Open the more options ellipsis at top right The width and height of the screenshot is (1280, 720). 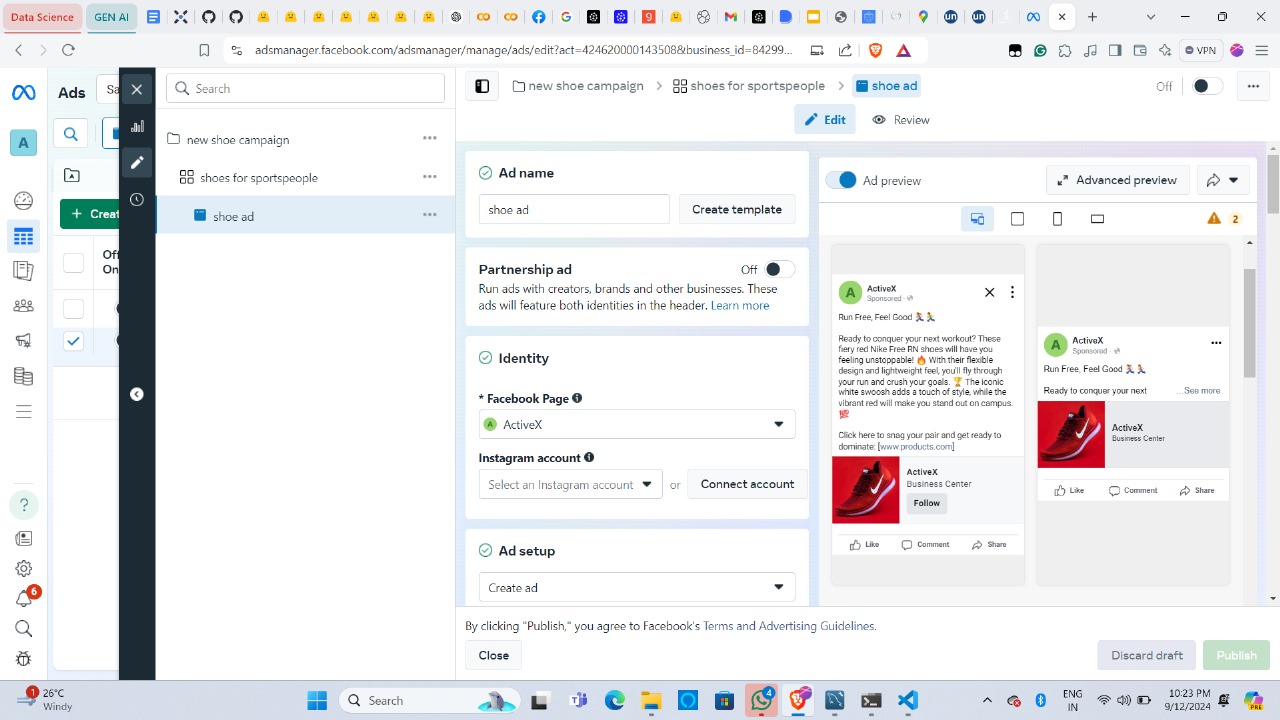tap(1253, 86)
